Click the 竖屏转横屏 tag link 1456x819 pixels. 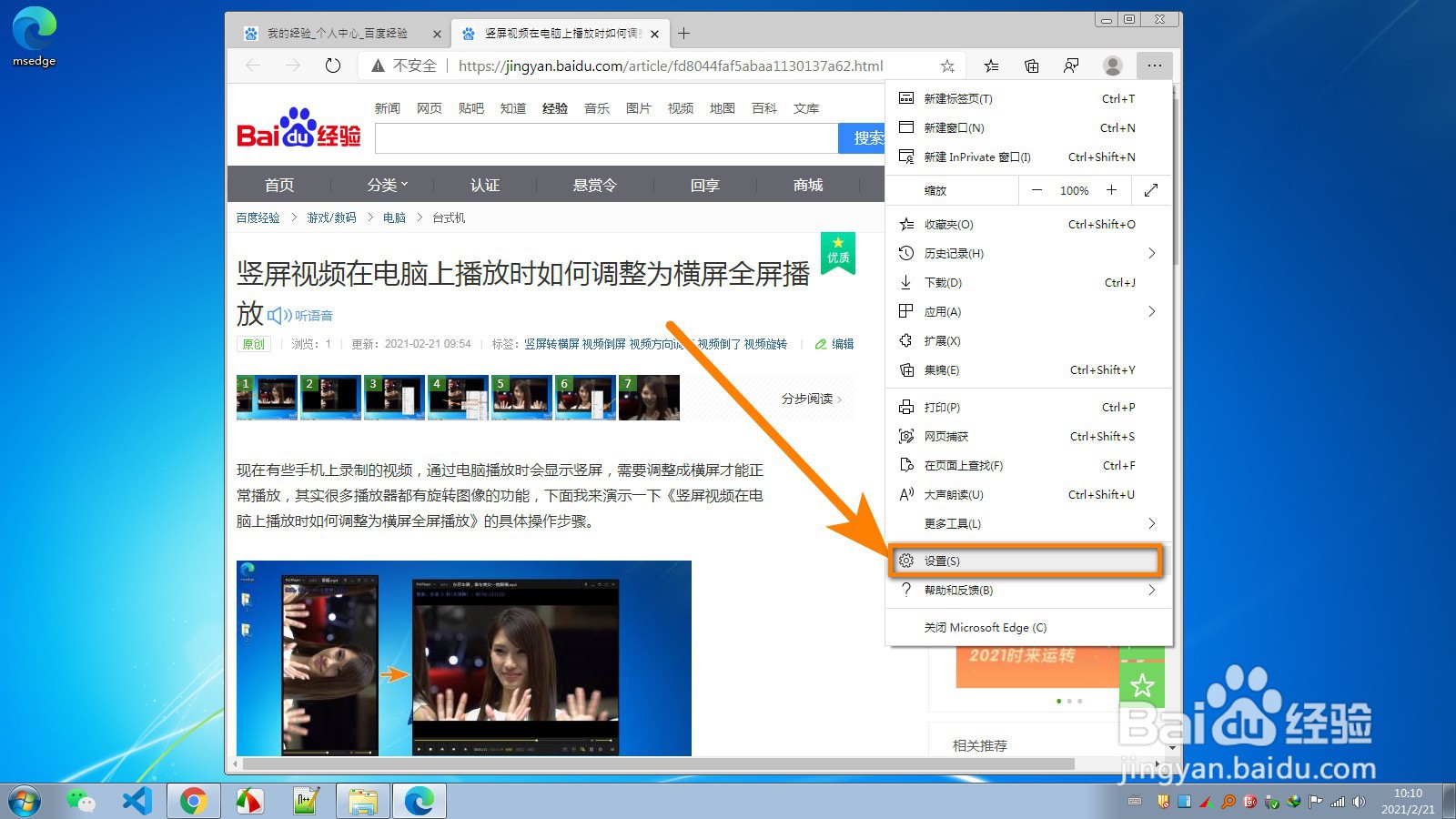click(551, 344)
